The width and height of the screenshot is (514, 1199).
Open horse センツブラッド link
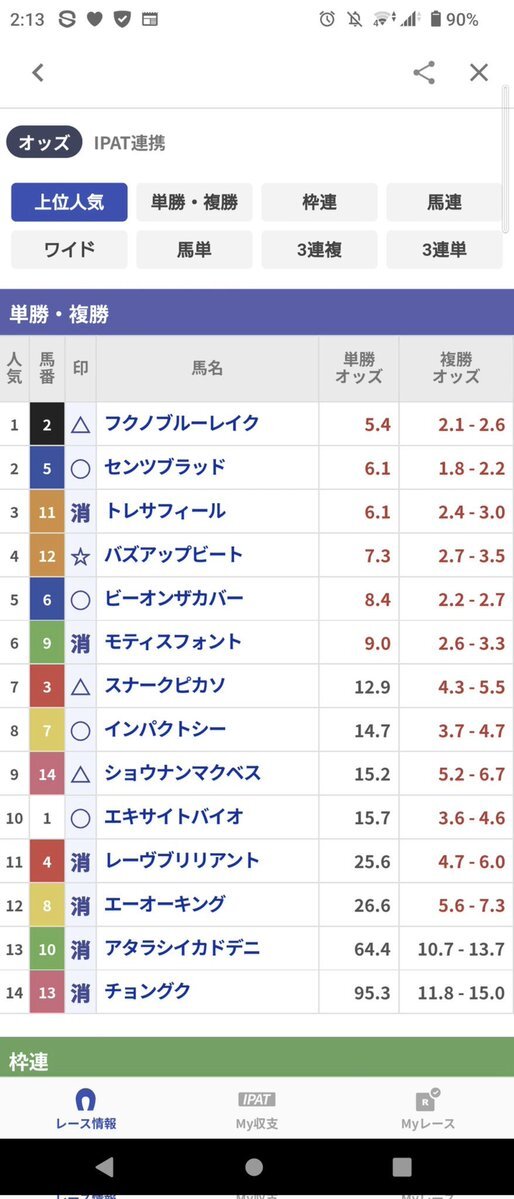point(164,467)
